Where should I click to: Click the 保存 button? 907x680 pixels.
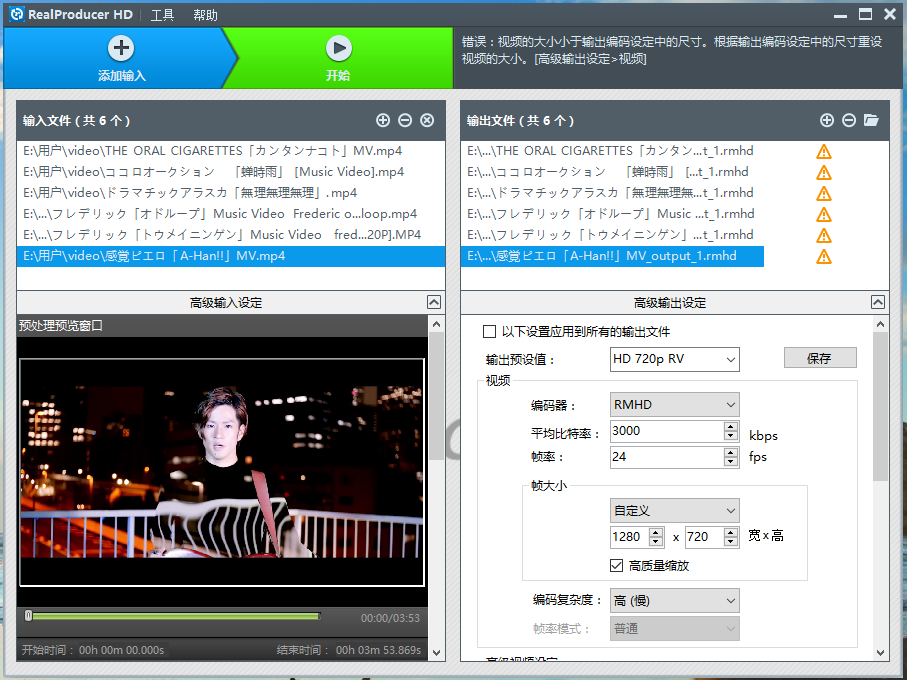point(819,358)
